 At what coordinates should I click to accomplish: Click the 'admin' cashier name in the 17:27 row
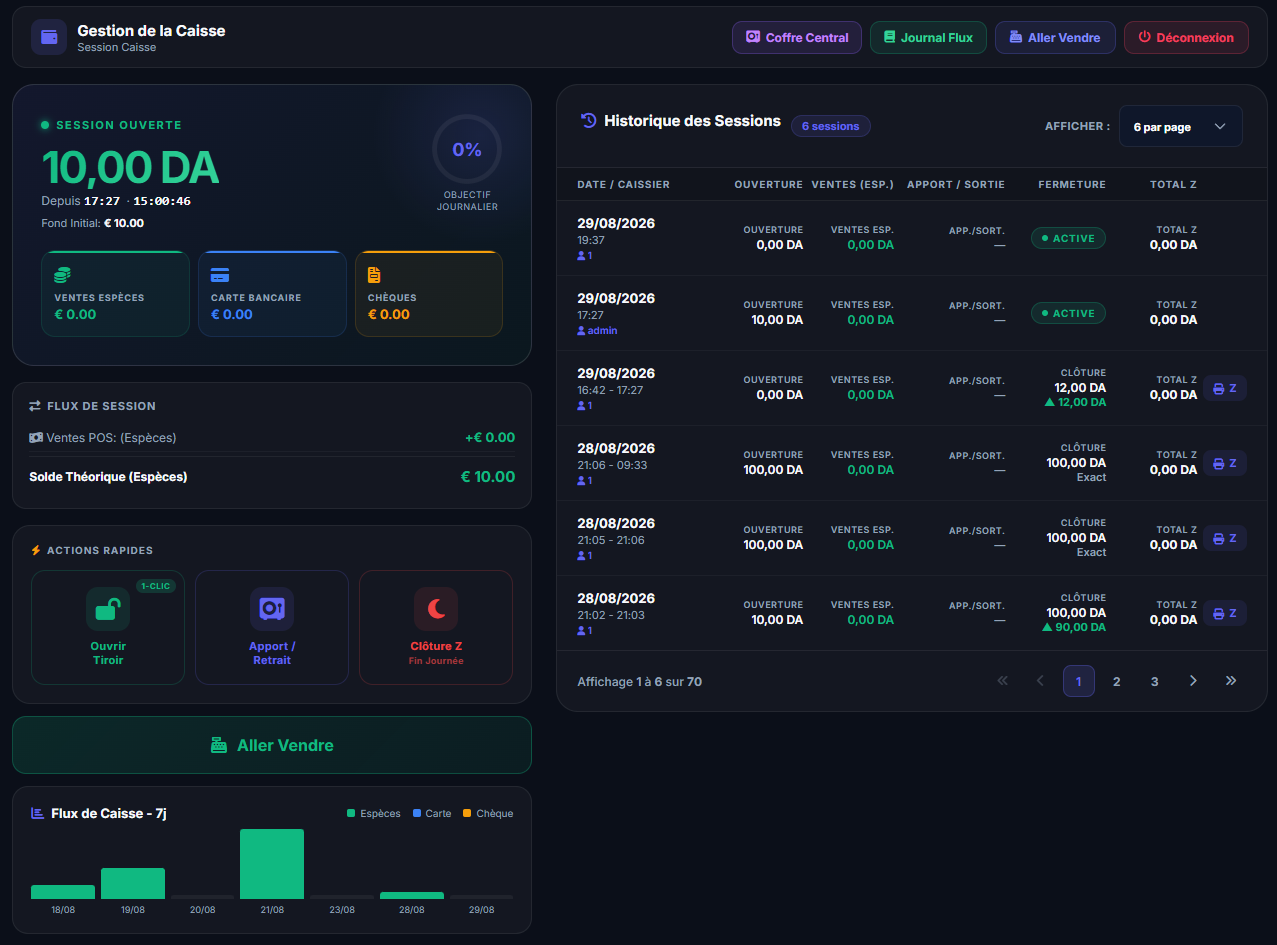coord(603,330)
